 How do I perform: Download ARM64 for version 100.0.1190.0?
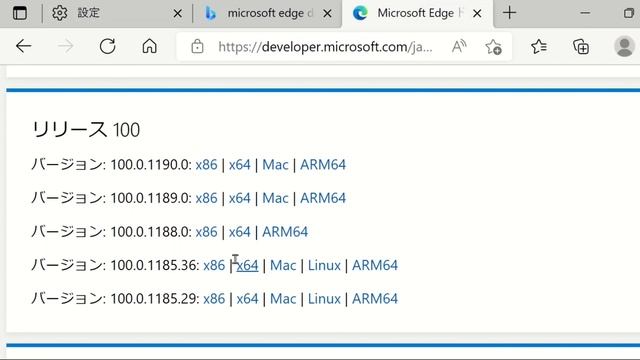point(323,164)
